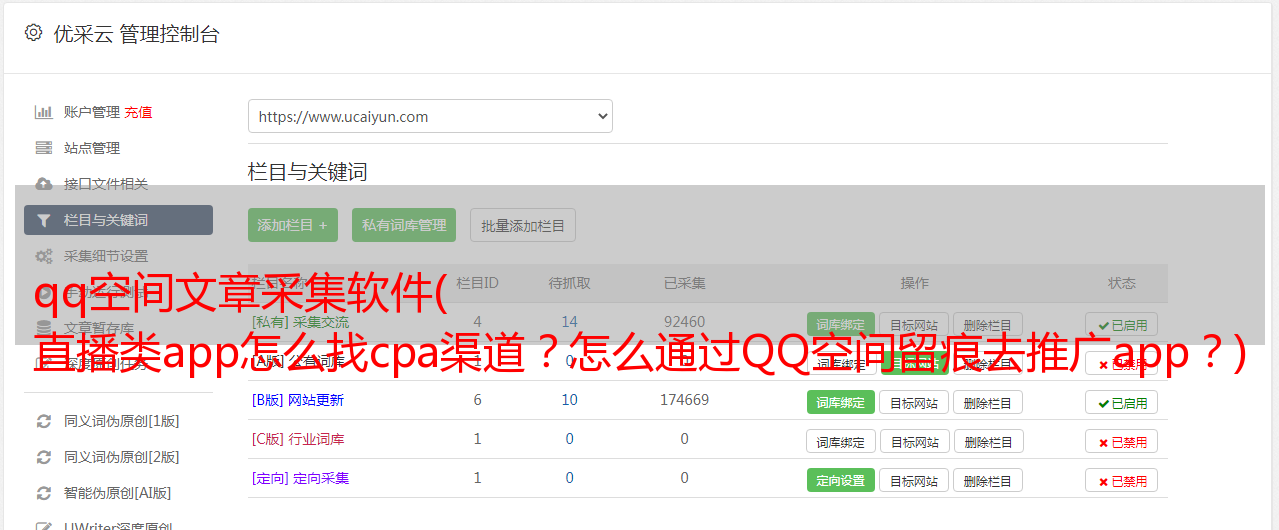
Task: Click the 添加栏目 + button
Action: click(x=293, y=225)
